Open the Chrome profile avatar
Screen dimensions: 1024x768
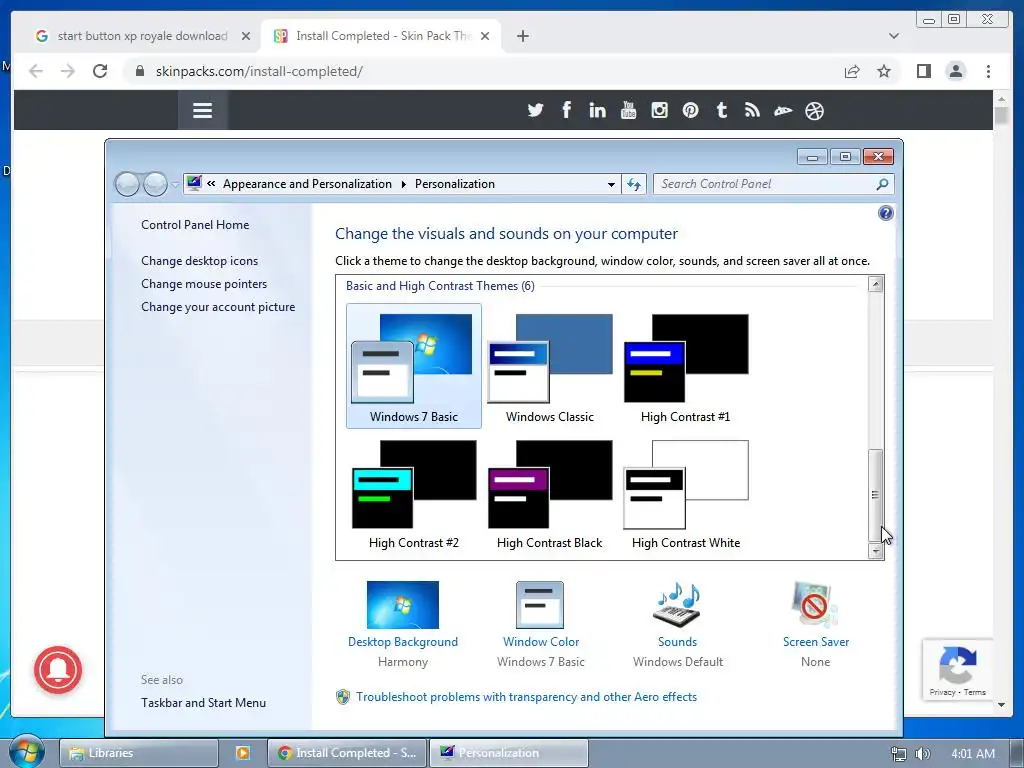coord(955,71)
